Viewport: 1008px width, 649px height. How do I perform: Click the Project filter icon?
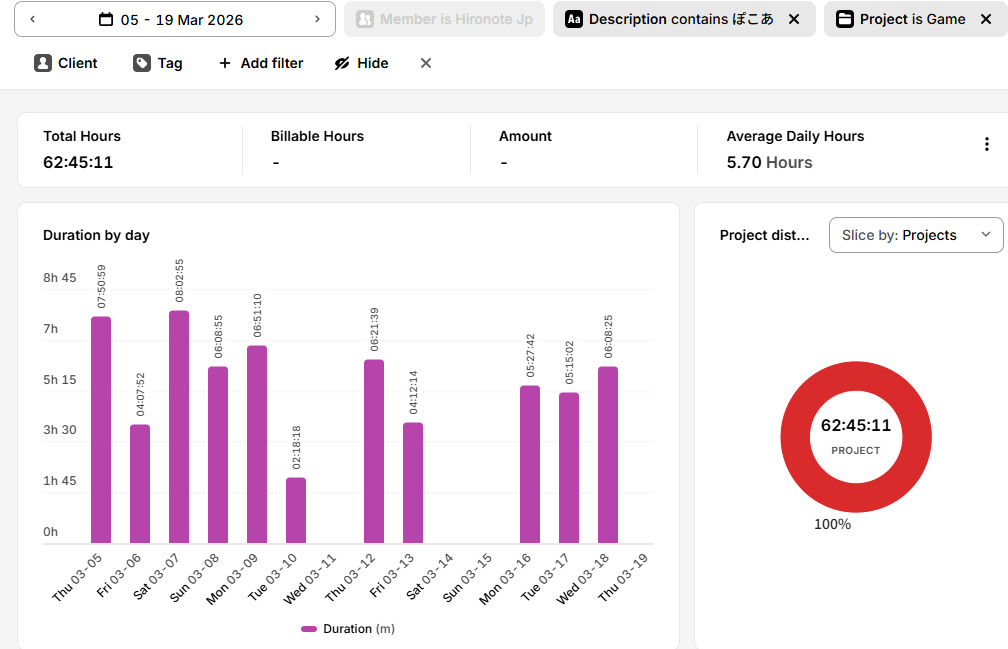[x=845, y=19]
